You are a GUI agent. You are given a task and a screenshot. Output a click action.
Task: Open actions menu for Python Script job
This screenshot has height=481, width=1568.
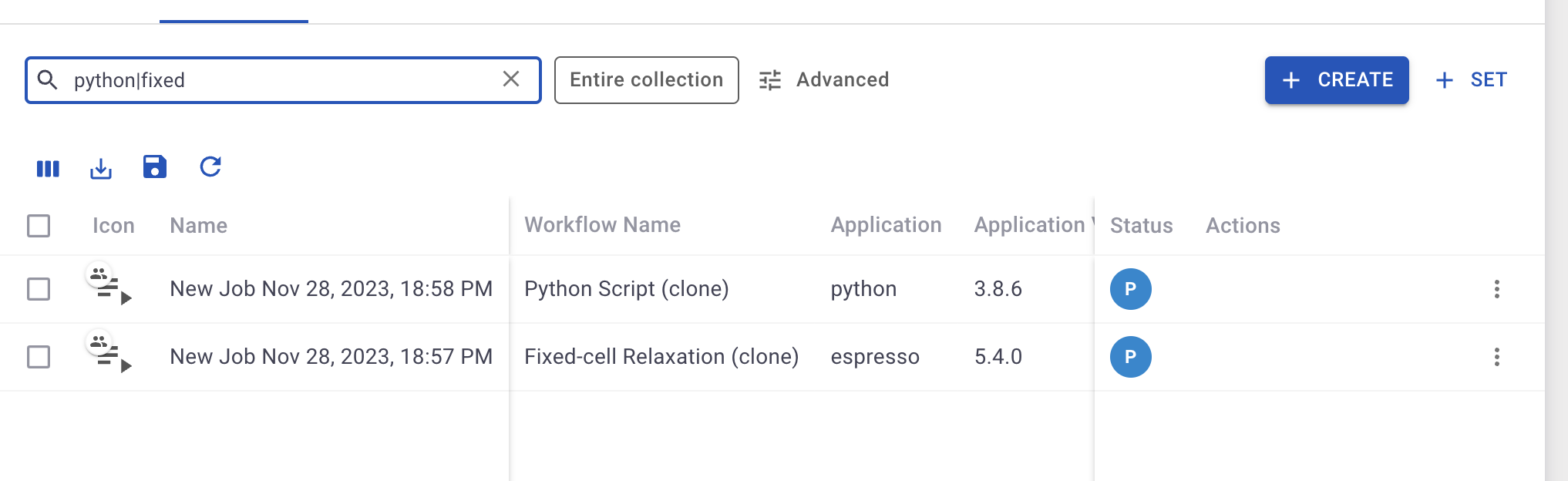(1496, 289)
